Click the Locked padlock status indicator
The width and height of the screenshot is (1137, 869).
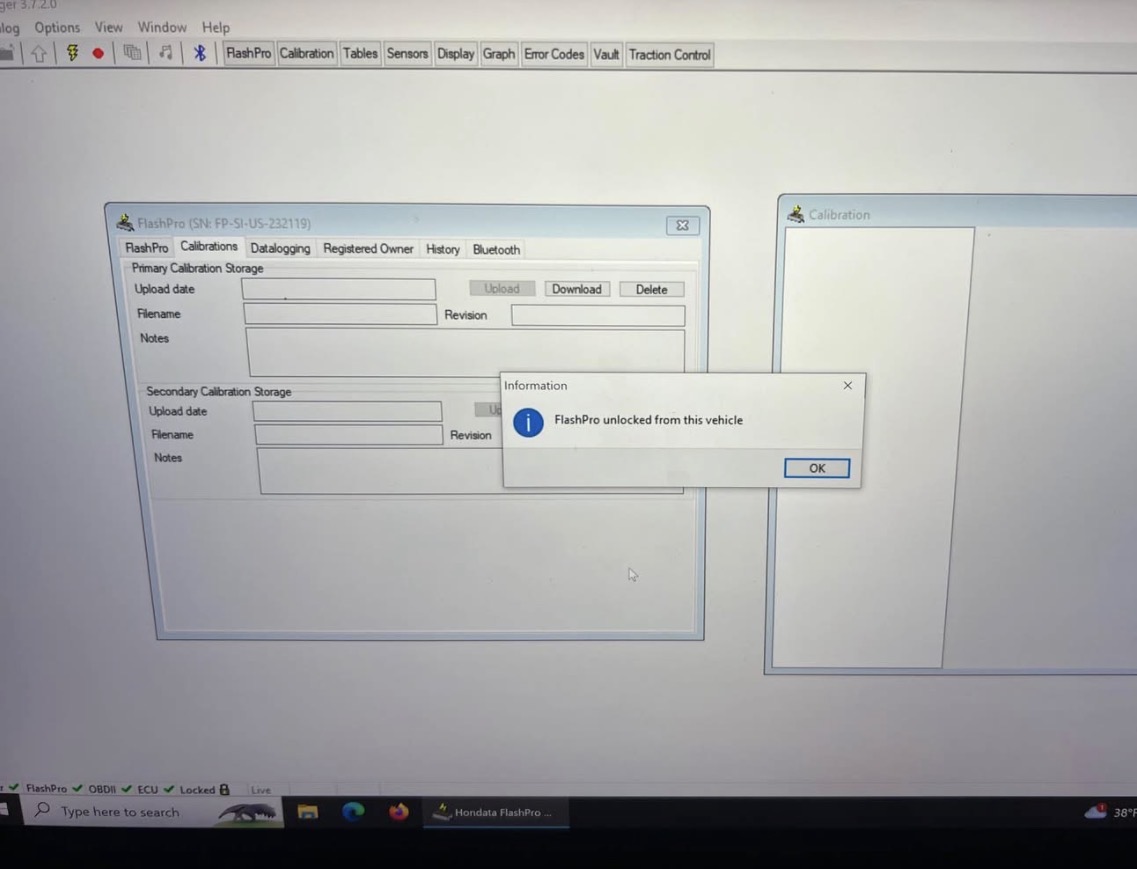coord(223,789)
